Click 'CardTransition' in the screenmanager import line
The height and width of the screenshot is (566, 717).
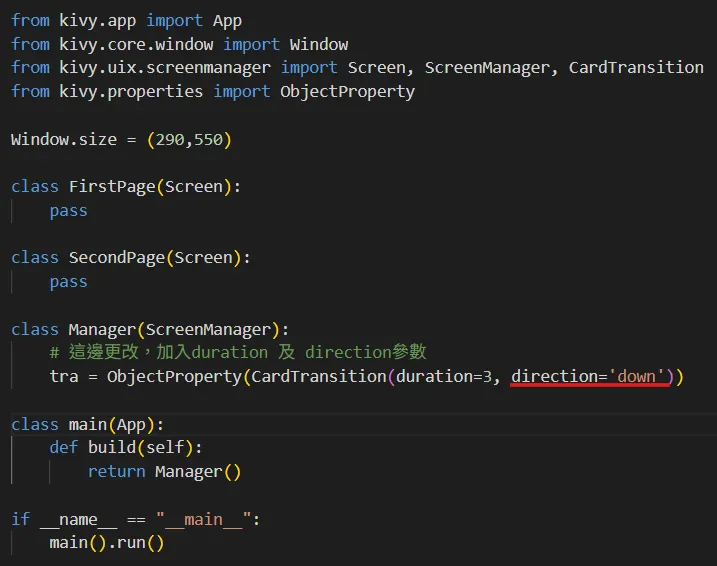point(636,68)
